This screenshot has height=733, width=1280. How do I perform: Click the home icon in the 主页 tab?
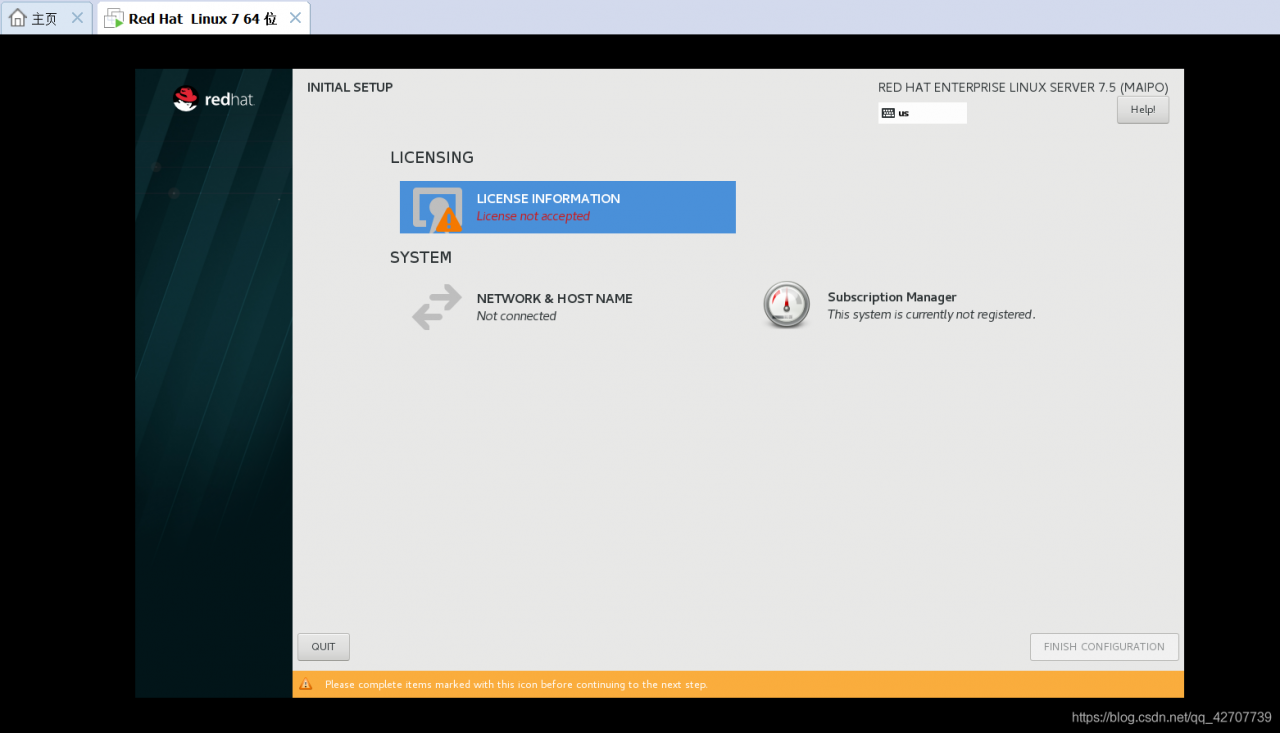click(x=18, y=18)
